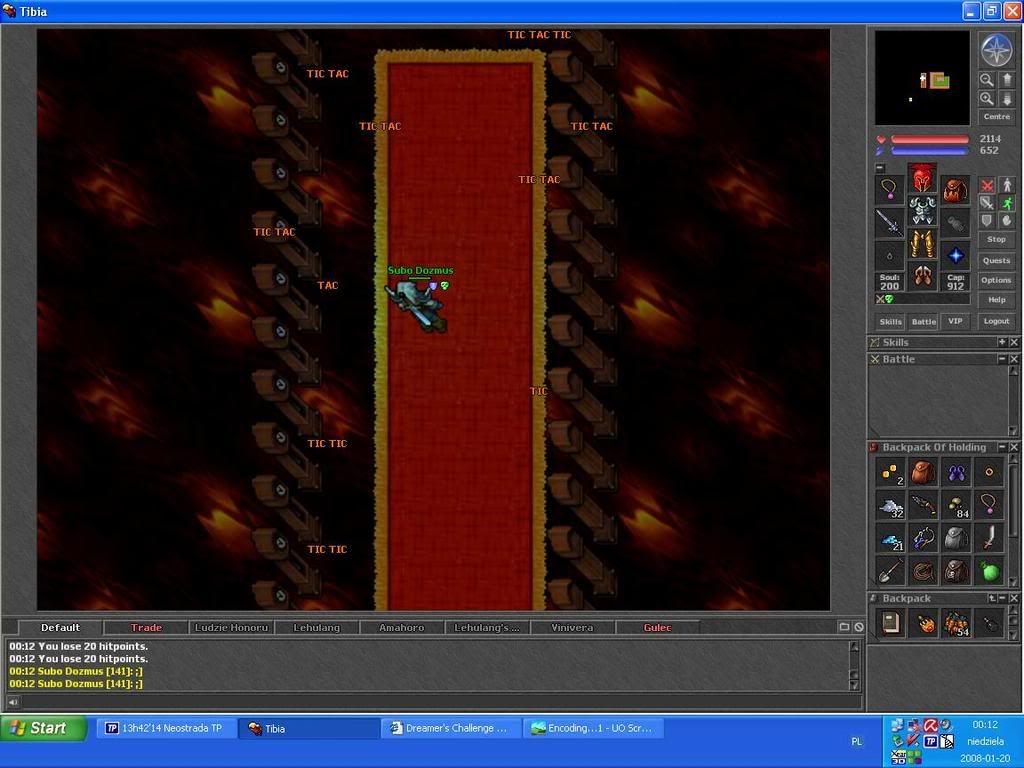Click the blue mana bar
Image resolution: width=1024 pixels, height=768 pixels.
tap(930, 151)
